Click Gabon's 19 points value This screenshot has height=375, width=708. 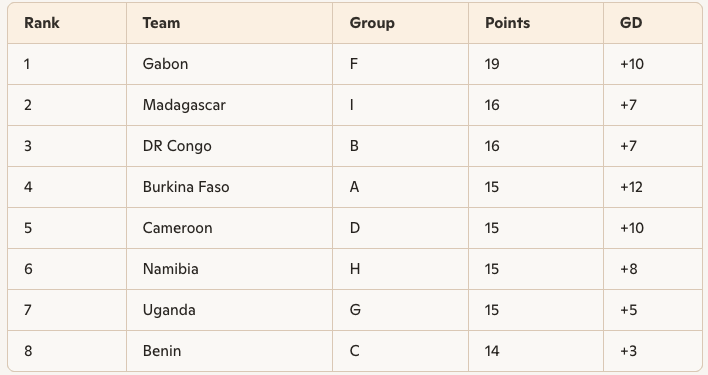click(492, 64)
